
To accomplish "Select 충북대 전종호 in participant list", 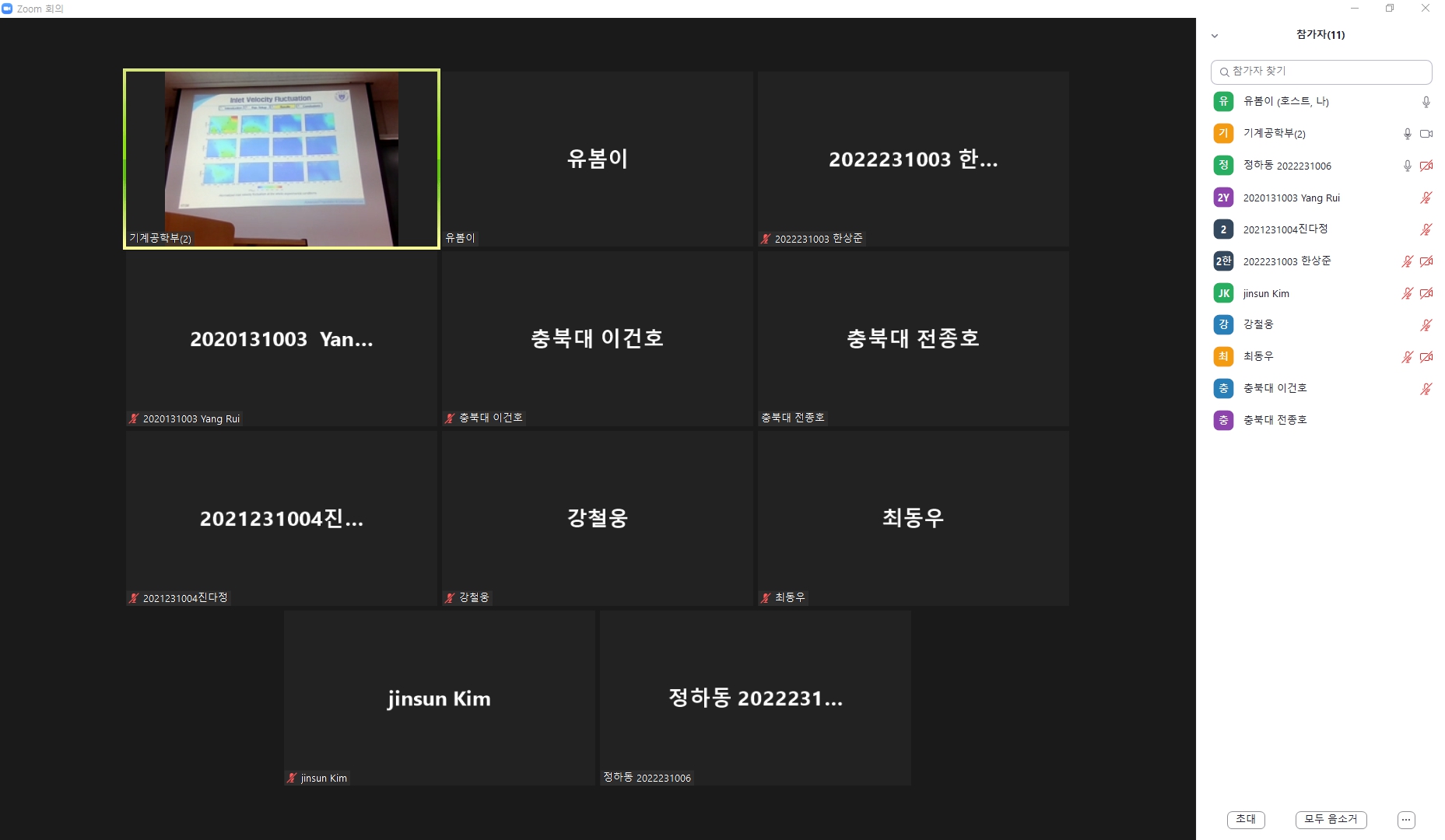I will coord(1321,420).
